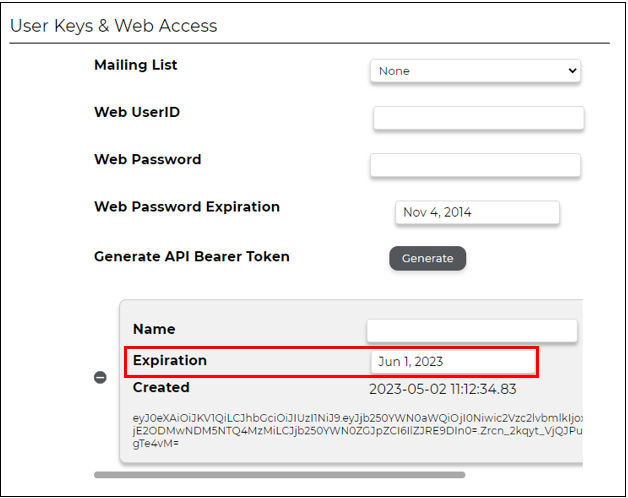The image size is (628, 498).
Task: Click the Mailing List label
Action: coord(135,65)
